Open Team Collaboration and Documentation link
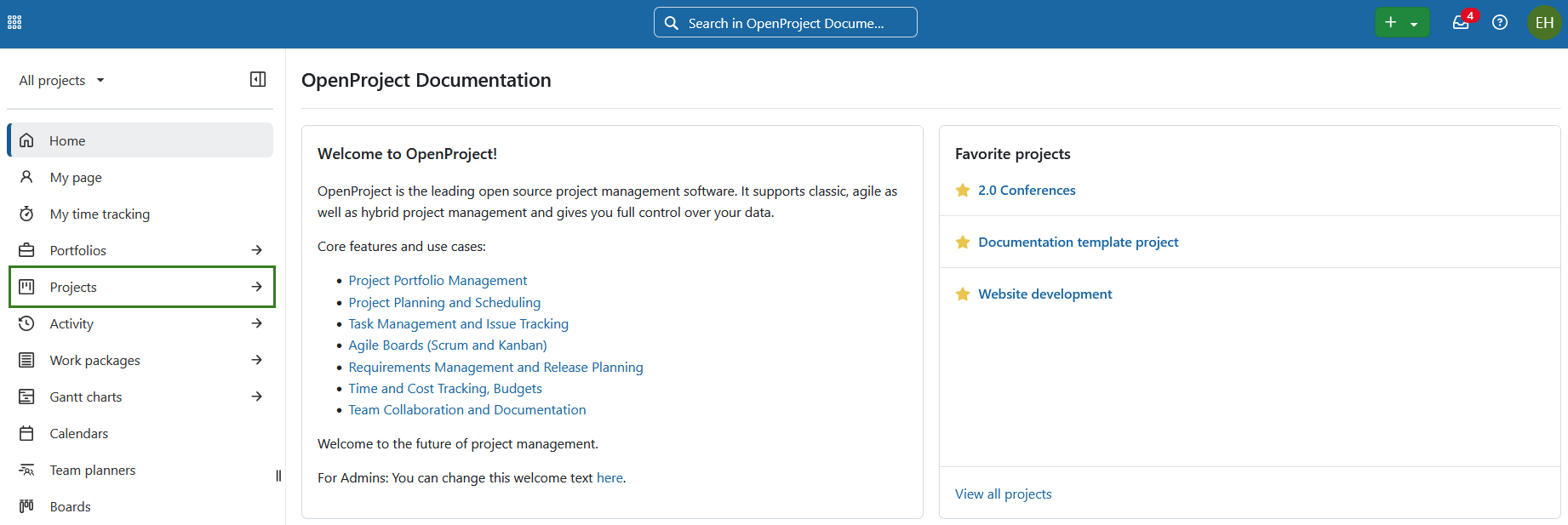 pyautogui.click(x=467, y=410)
